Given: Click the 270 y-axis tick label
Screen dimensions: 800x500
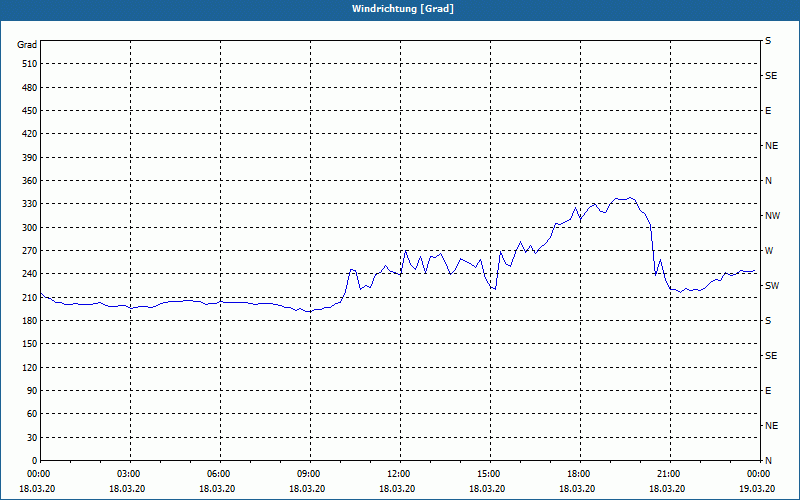Looking at the screenshot, I should pos(30,251).
